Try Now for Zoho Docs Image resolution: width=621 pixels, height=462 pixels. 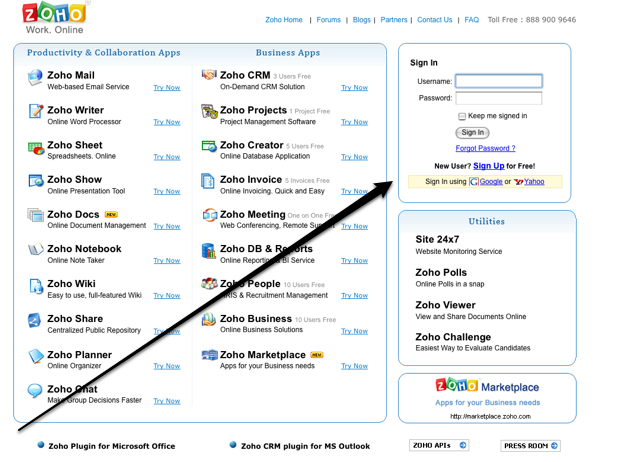(x=167, y=226)
